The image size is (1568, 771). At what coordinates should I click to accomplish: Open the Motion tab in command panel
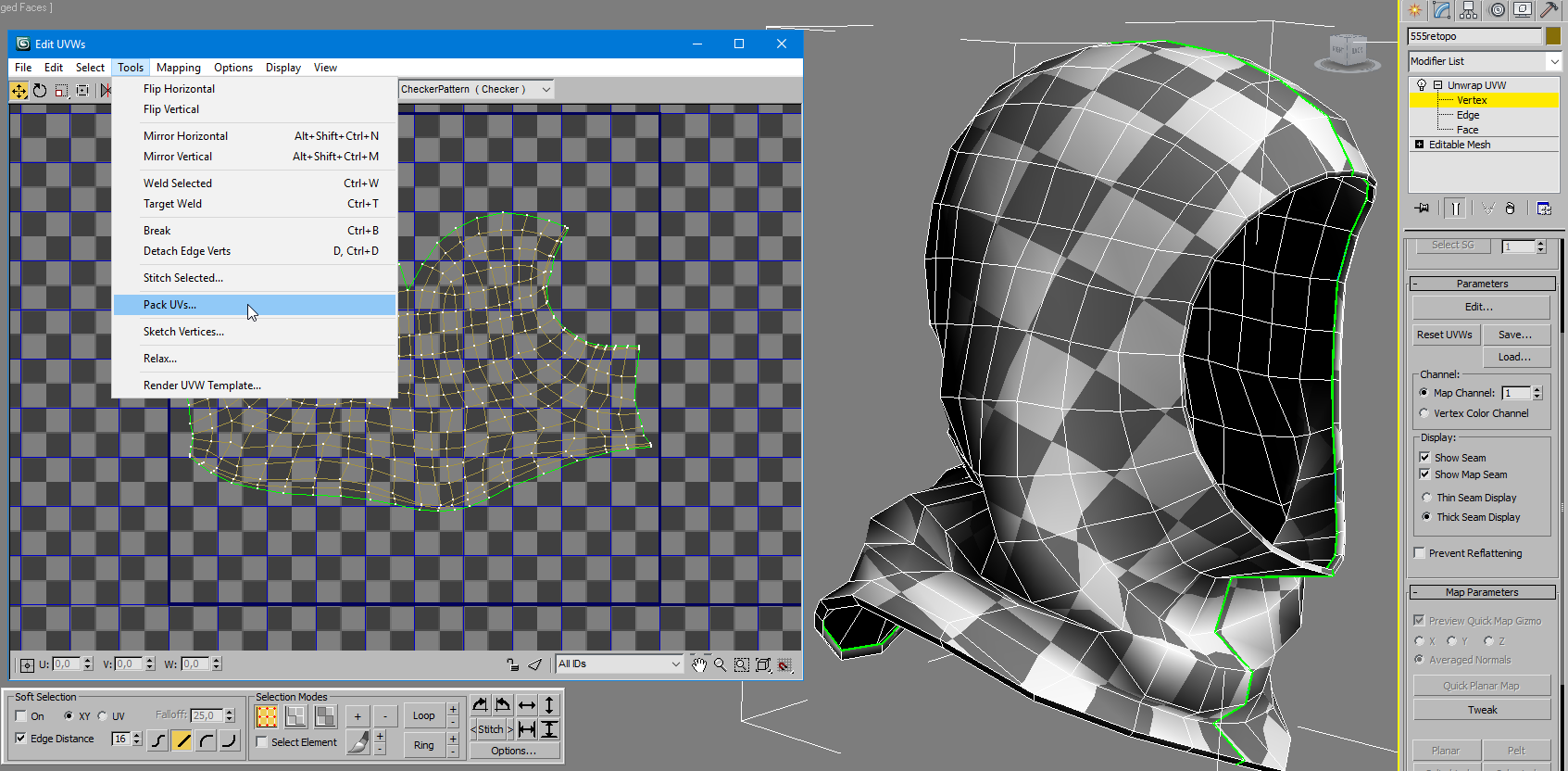1497,10
